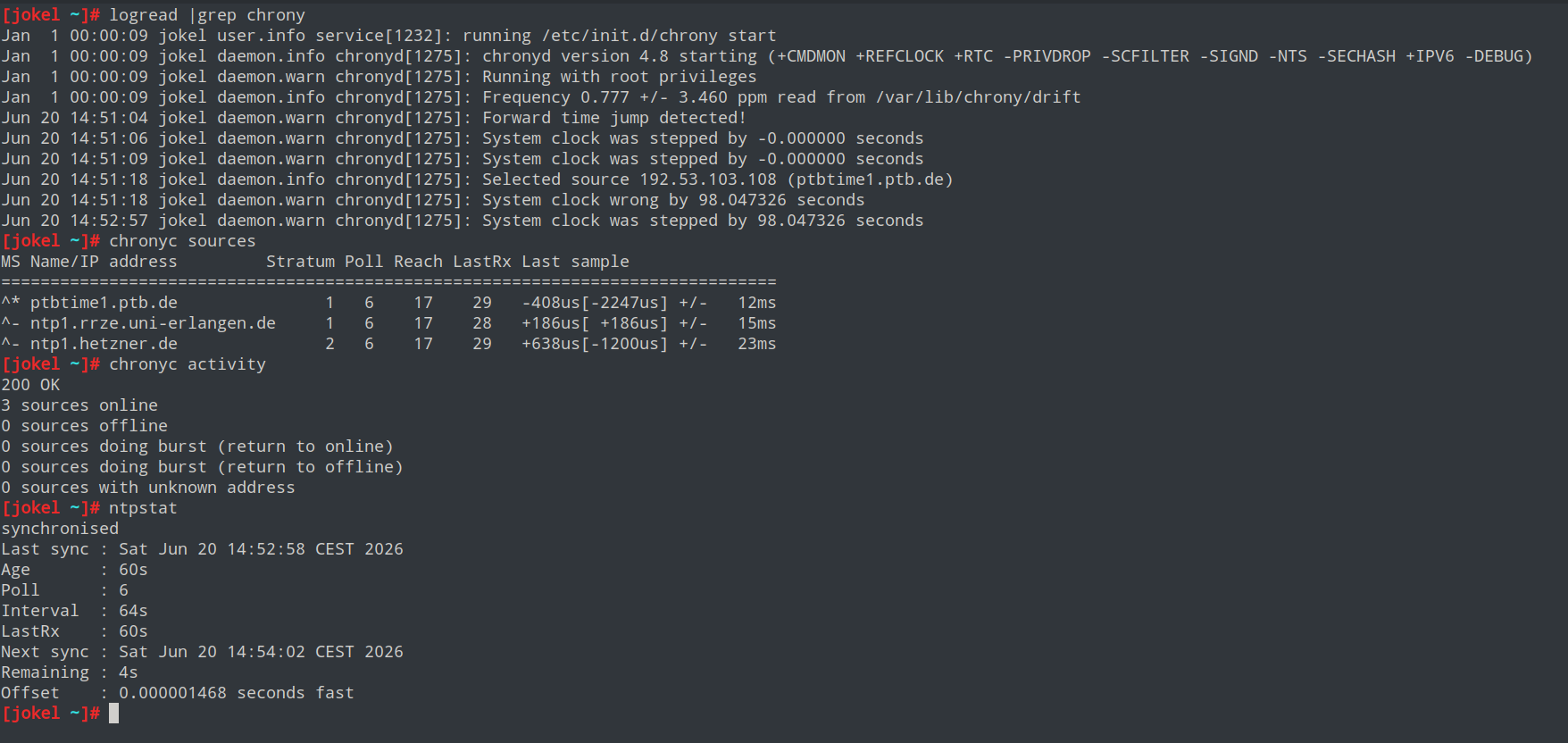This screenshot has width=1568, height=743.
Task: Click the cursor block at the last prompt
Action: click(x=113, y=714)
